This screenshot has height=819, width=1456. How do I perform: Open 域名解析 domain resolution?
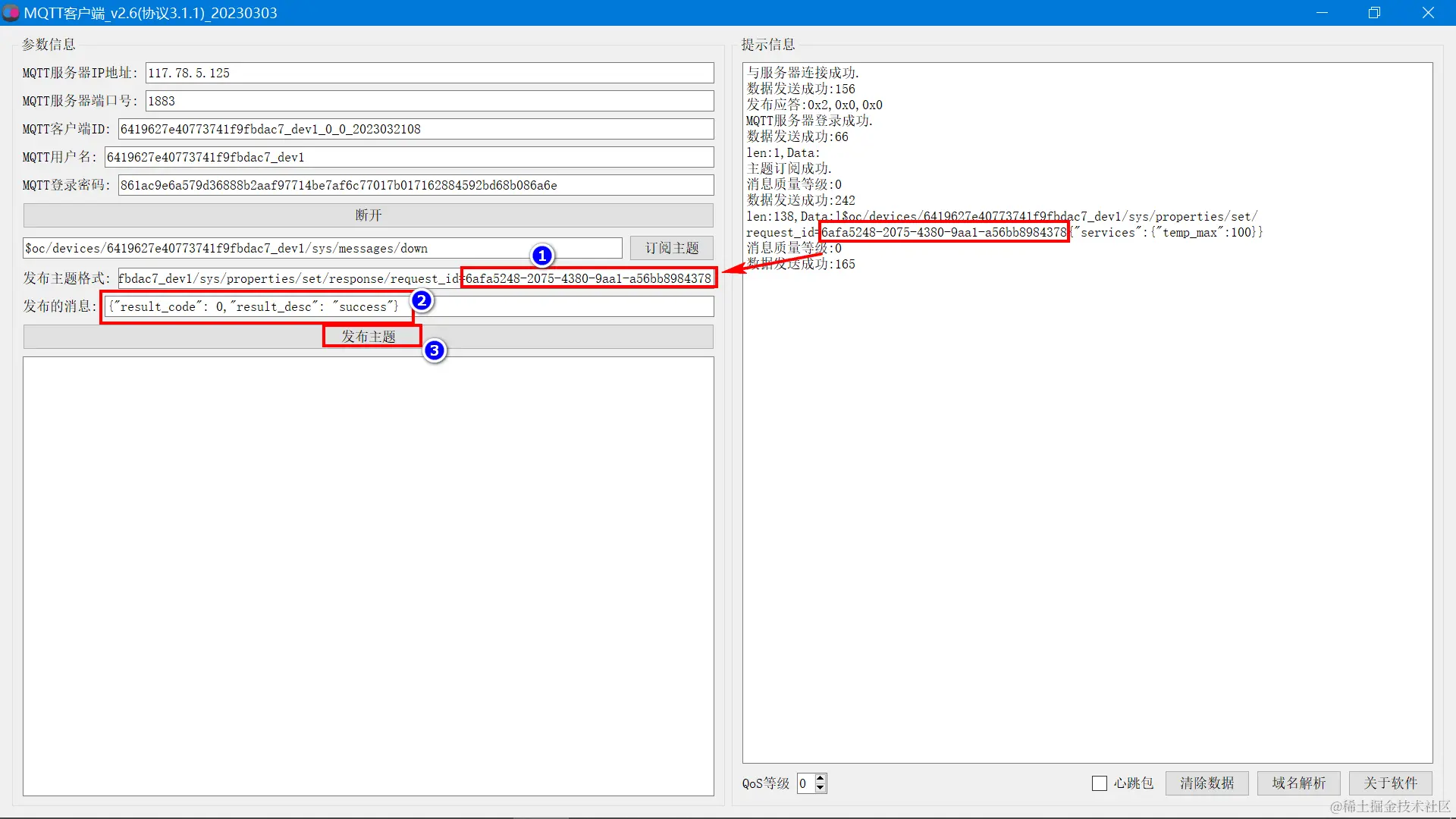[1298, 783]
